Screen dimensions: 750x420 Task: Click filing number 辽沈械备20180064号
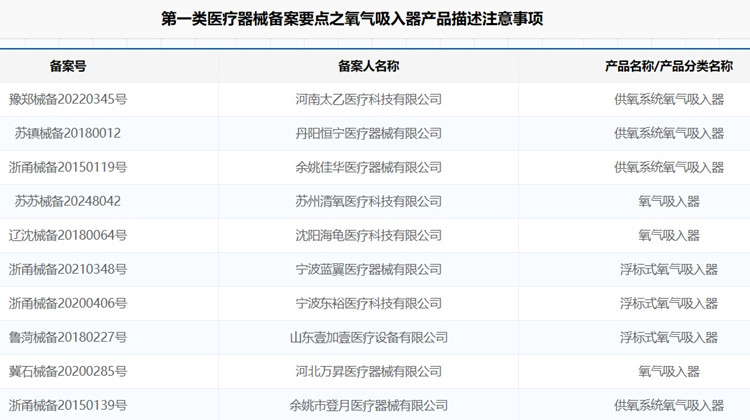68,236
